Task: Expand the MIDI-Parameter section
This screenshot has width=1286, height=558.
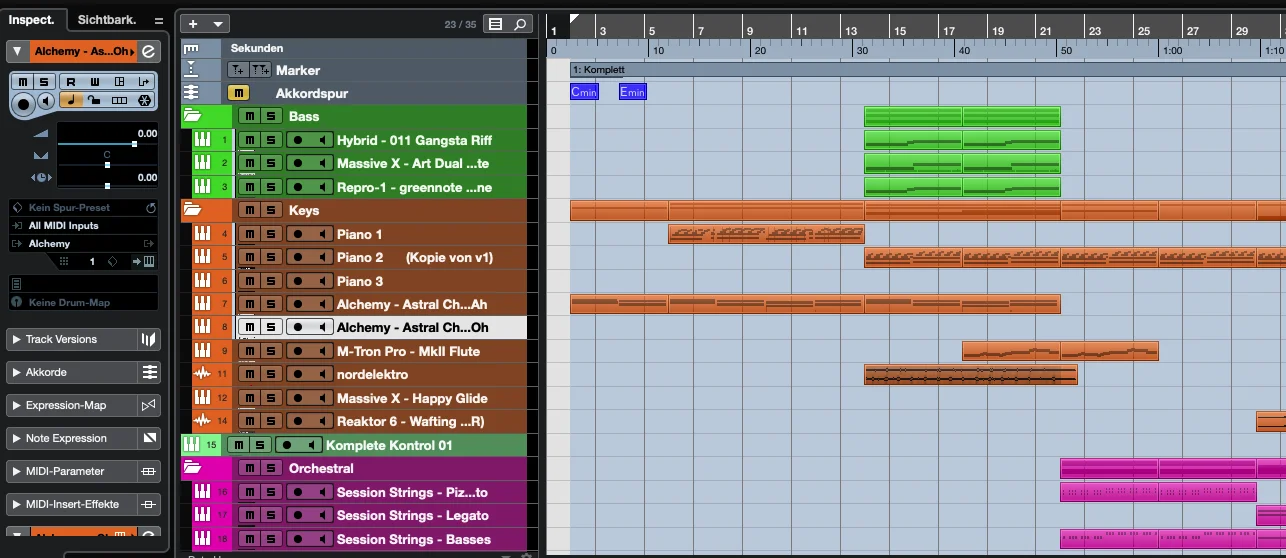Action: click(16, 471)
